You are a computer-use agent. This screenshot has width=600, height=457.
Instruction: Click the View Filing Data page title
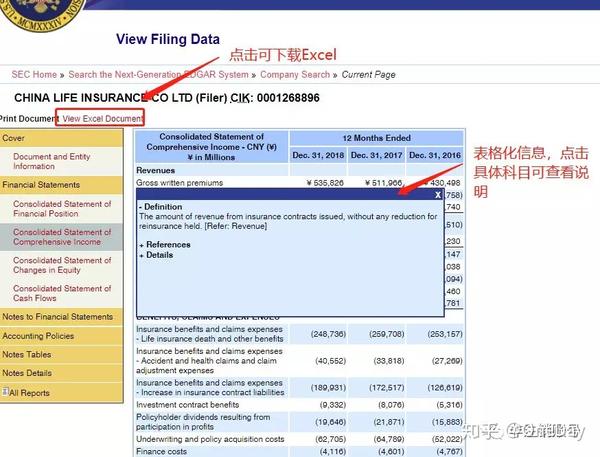[168, 39]
